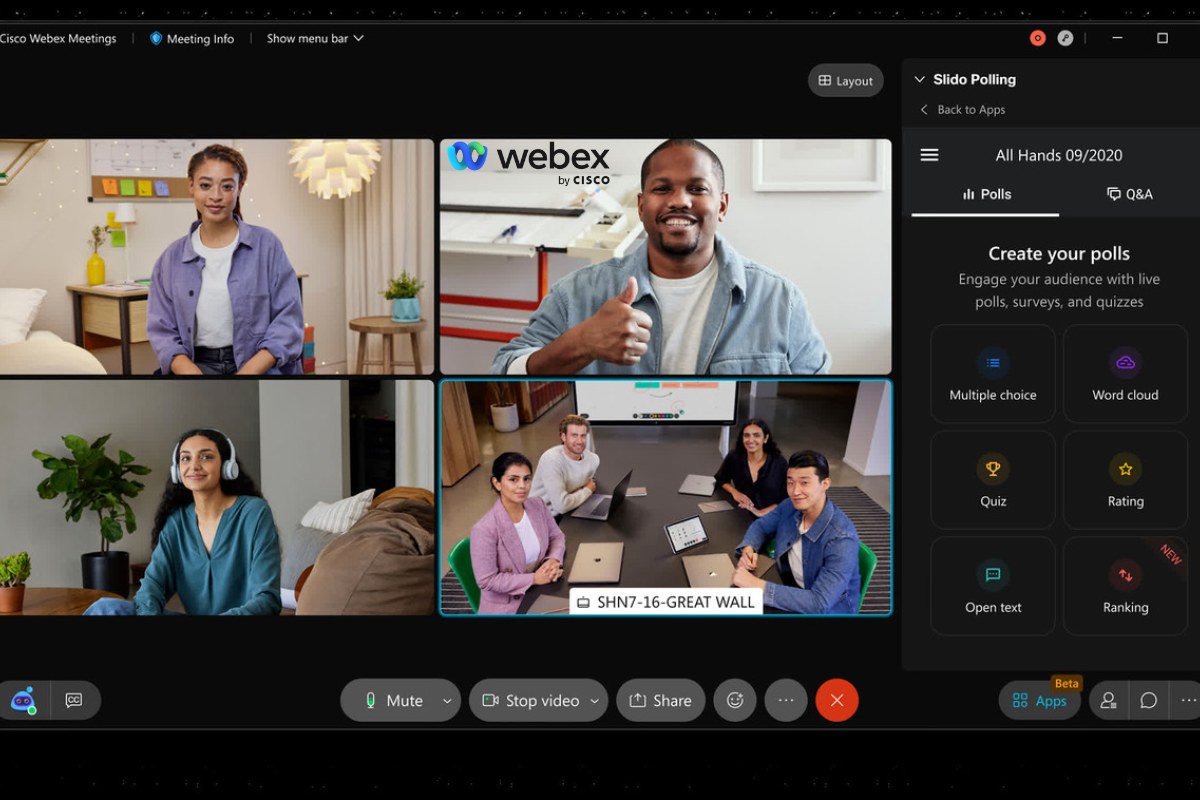Create a Quiz poll
1200x800 pixels.
(993, 480)
